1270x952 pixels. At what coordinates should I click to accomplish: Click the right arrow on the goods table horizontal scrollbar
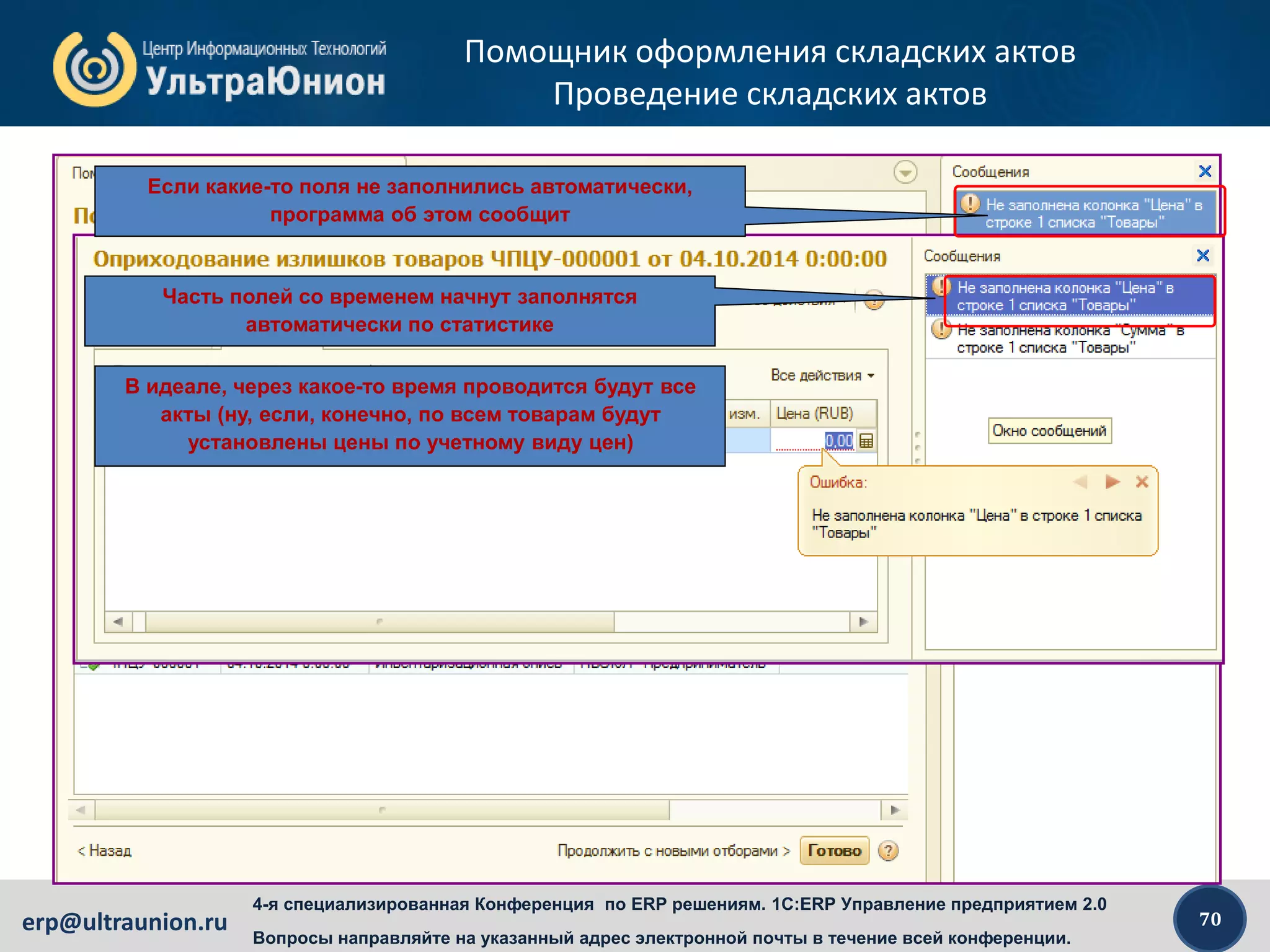point(863,621)
